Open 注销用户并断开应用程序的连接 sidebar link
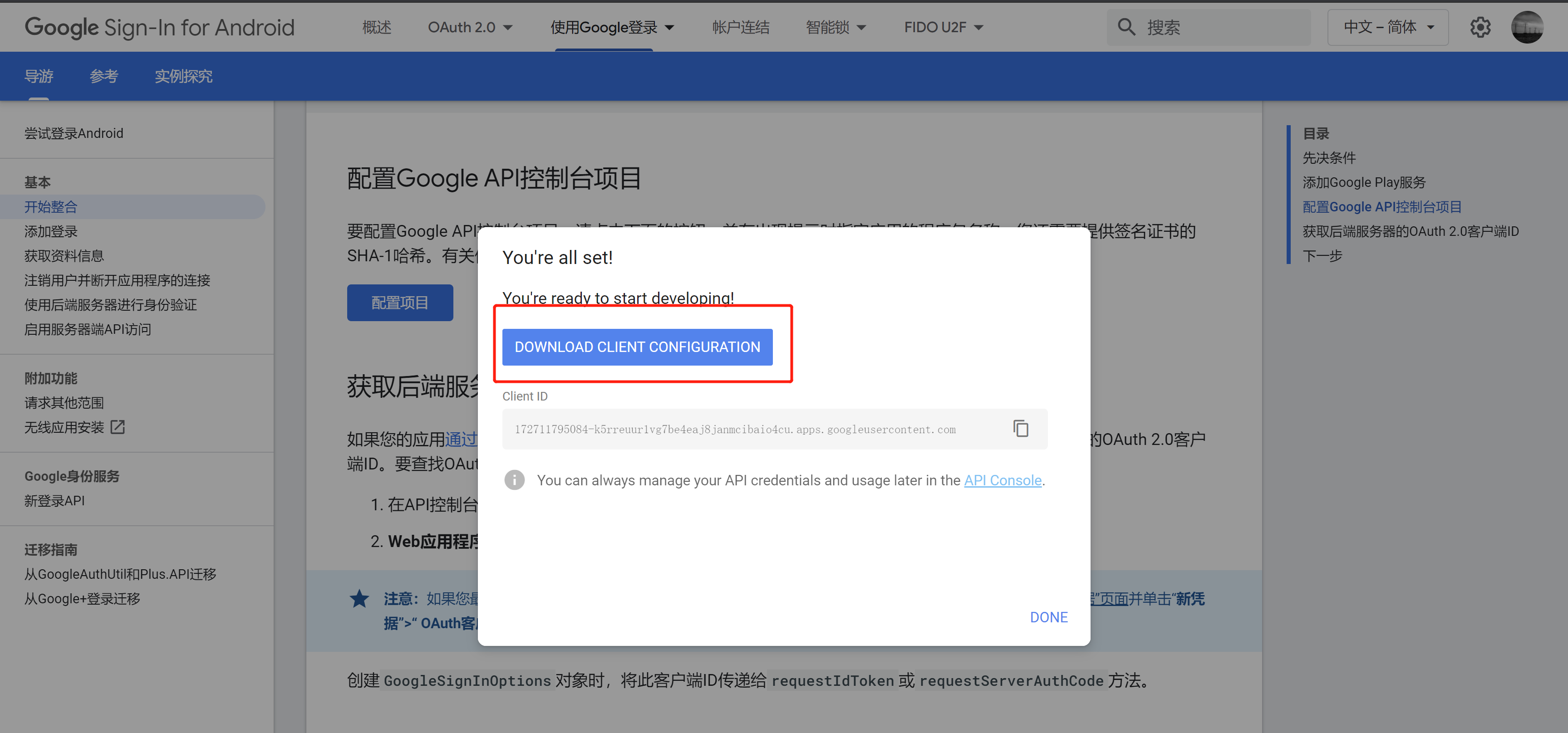This screenshot has width=1568, height=733. pyautogui.click(x=117, y=280)
